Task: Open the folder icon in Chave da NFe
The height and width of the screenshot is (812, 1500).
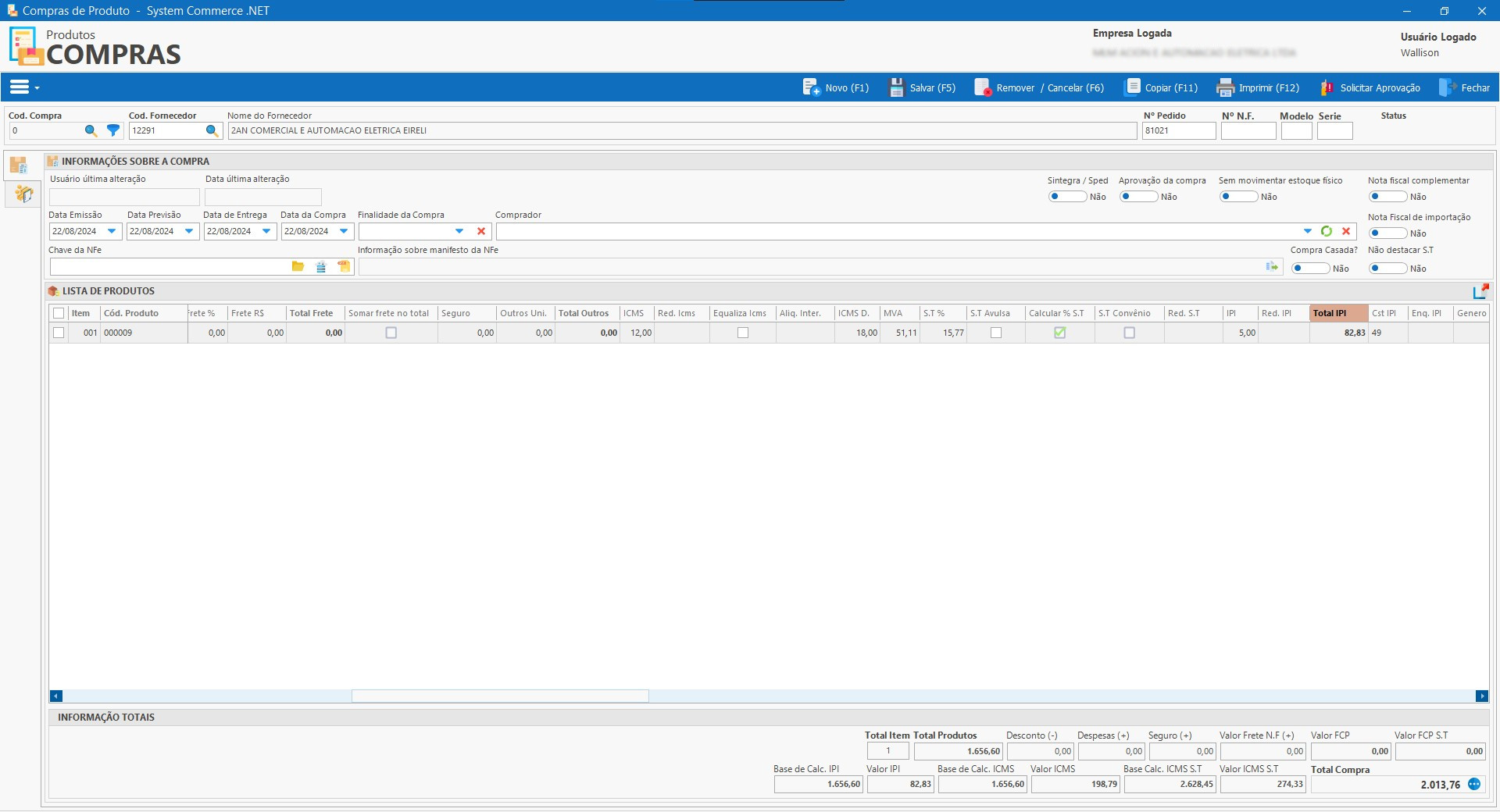Action: 298,267
